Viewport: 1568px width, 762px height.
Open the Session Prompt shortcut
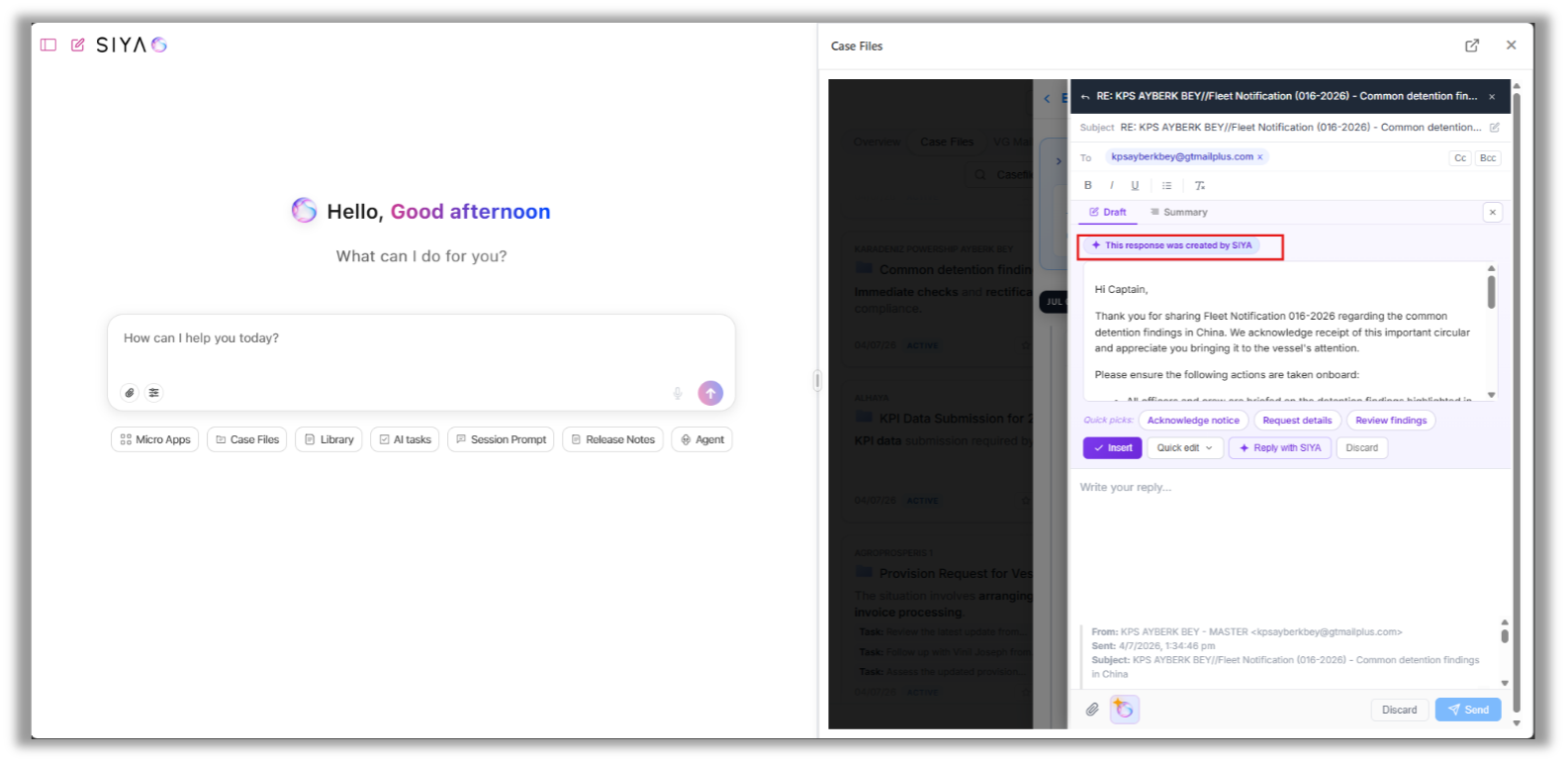[x=501, y=439]
